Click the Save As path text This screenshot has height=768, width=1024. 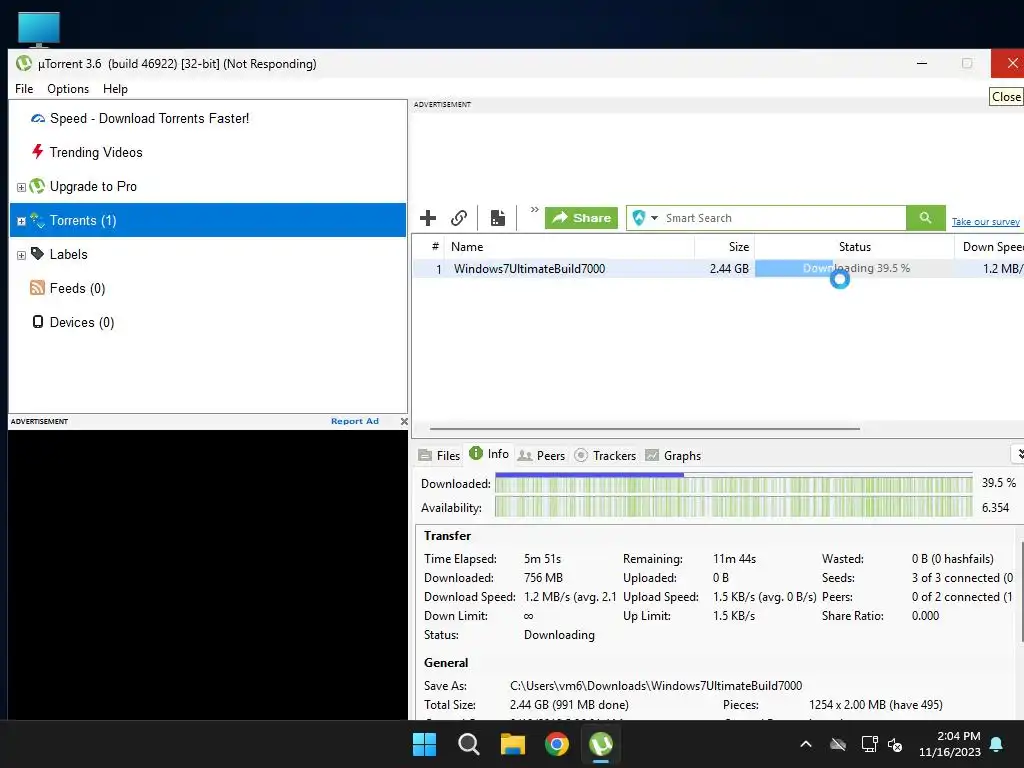point(656,686)
